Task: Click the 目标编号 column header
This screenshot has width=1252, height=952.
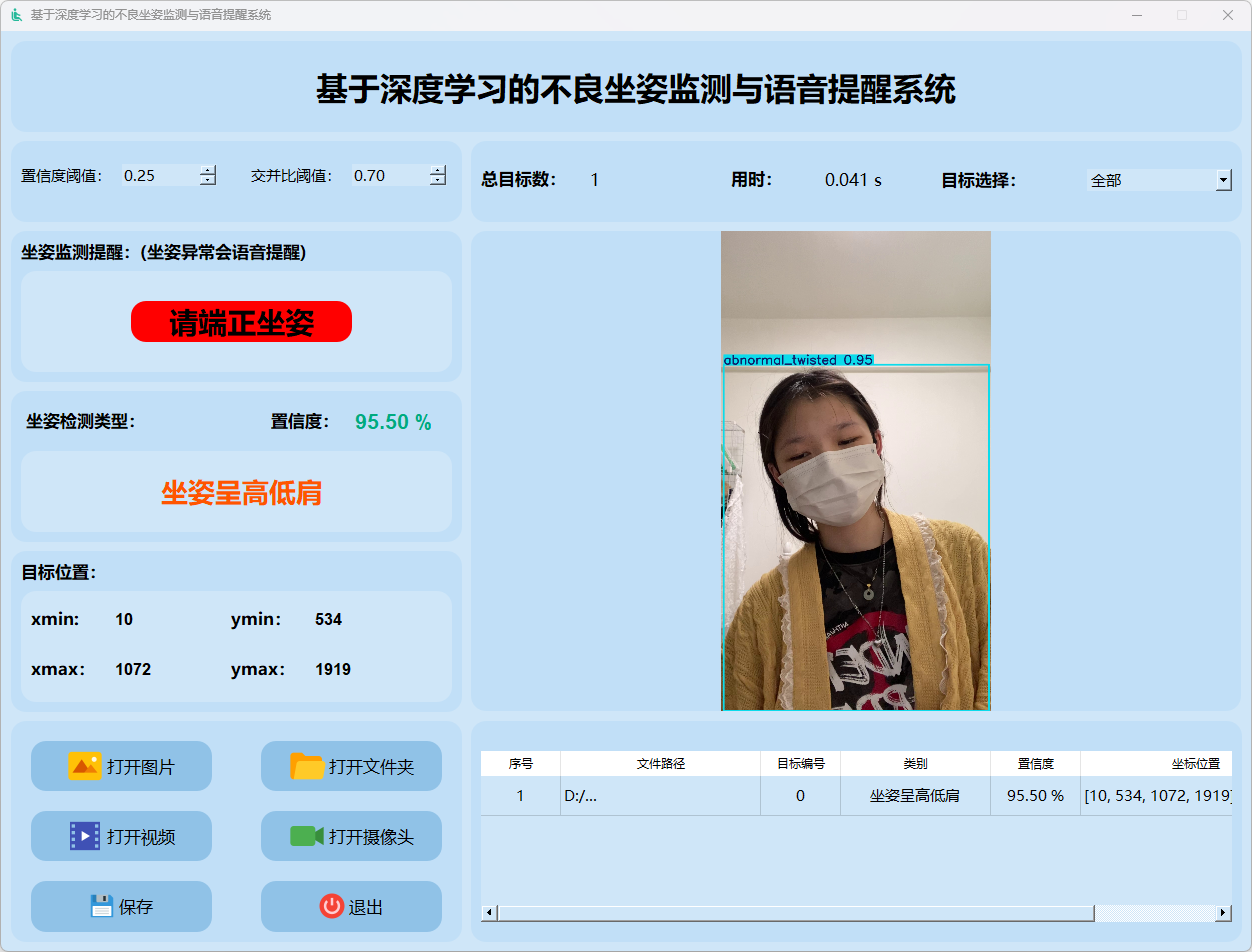Action: click(801, 763)
